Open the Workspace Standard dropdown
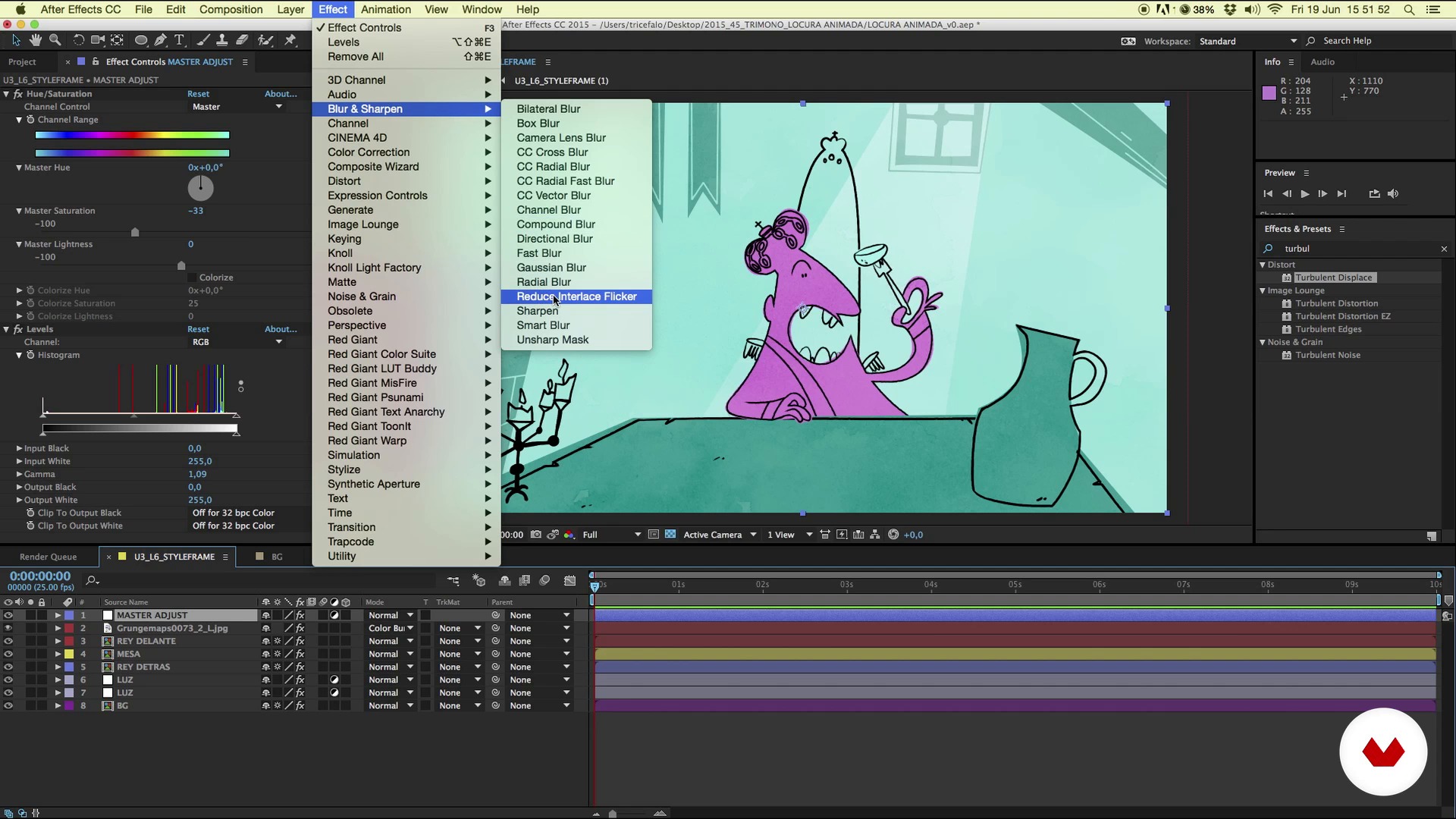 [x=1247, y=41]
